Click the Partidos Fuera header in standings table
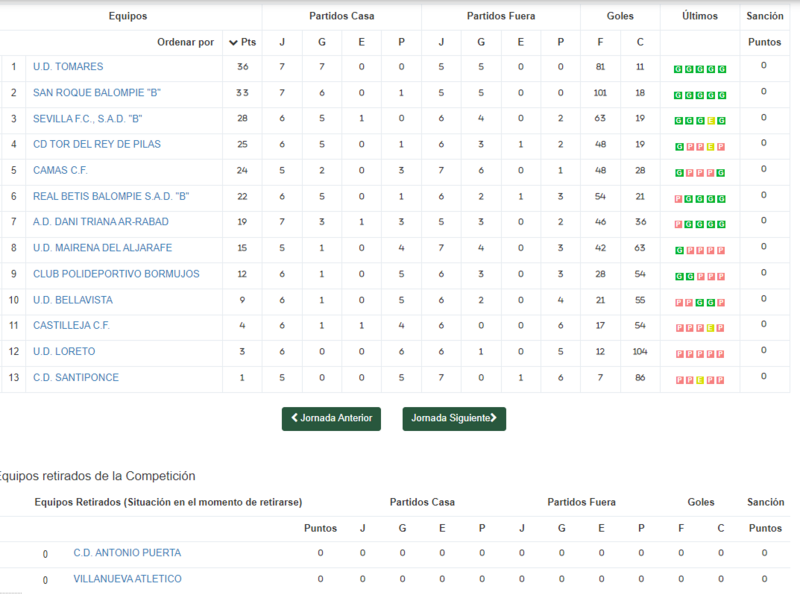This screenshot has width=800, height=595. pyautogui.click(x=501, y=16)
